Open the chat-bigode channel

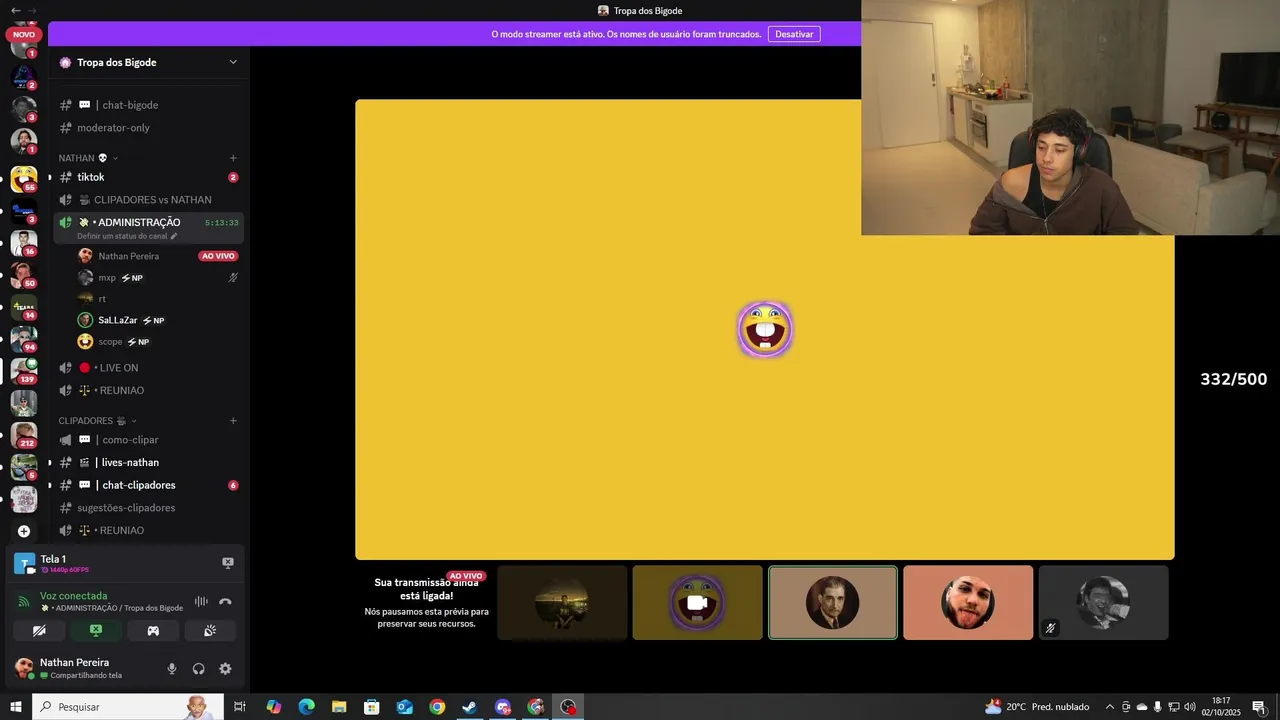(148, 105)
